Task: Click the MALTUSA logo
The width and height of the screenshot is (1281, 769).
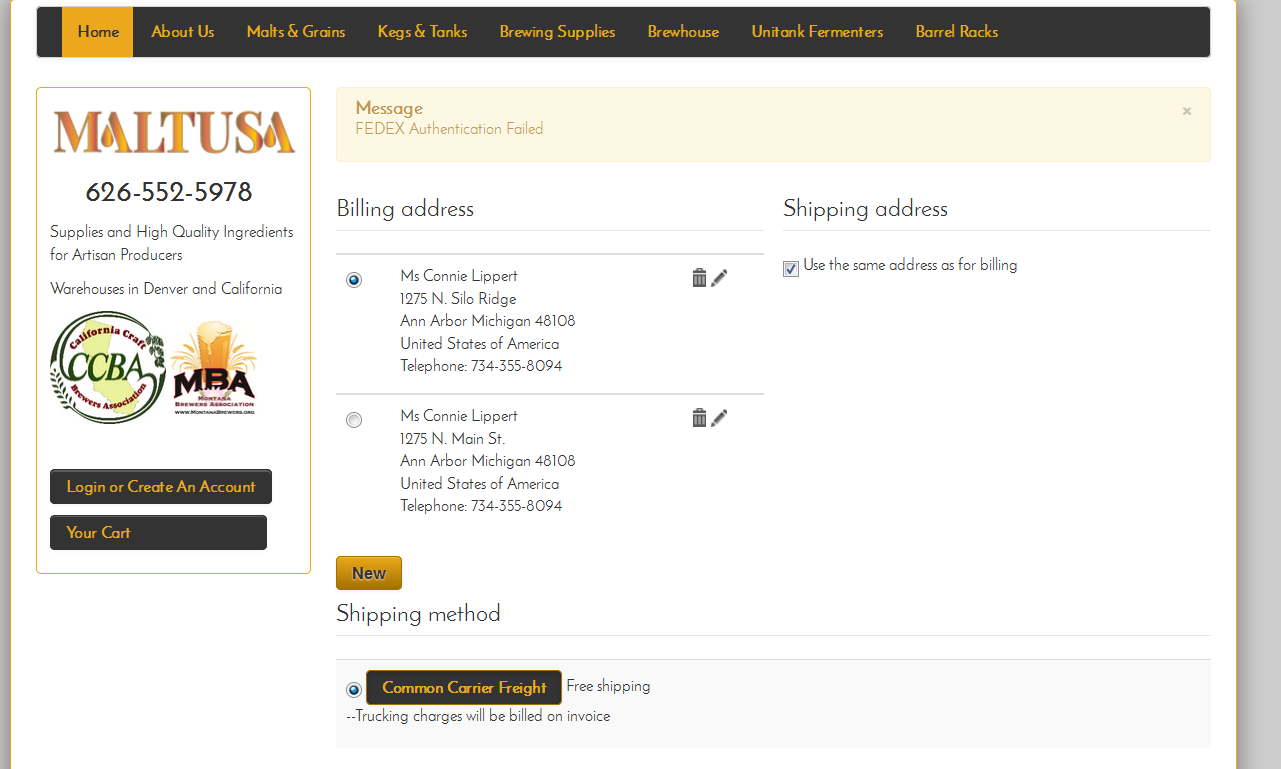Action: point(174,132)
